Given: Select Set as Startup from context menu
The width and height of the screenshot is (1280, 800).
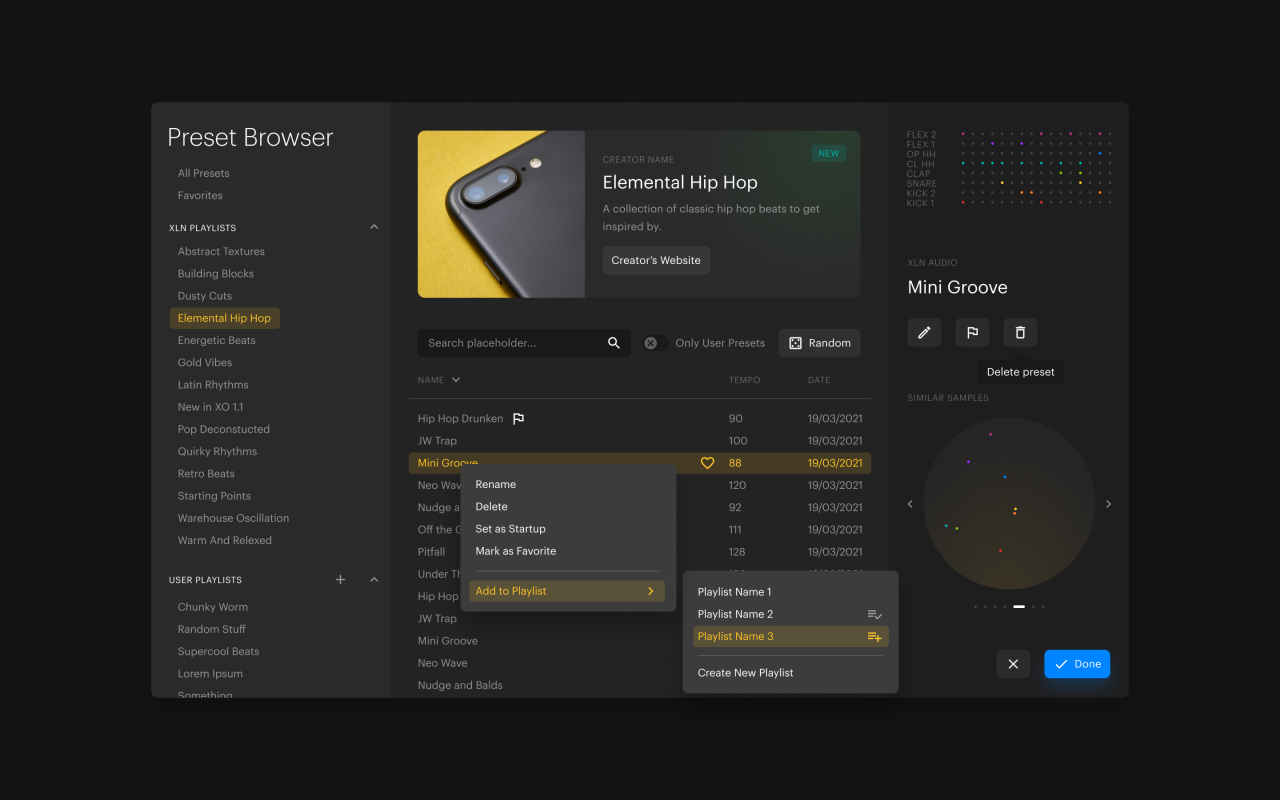Looking at the screenshot, I should pos(510,529).
